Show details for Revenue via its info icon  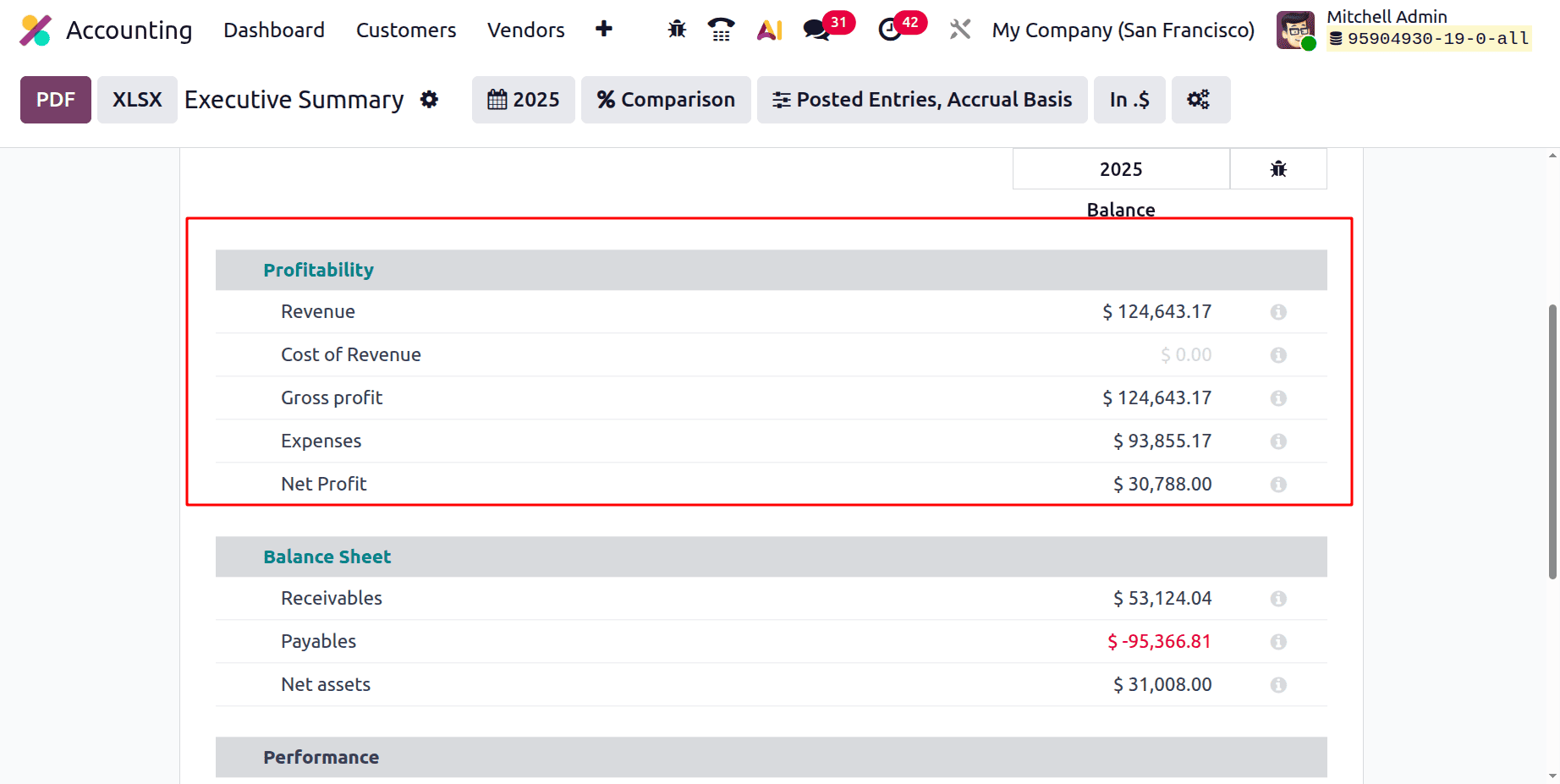pos(1277,311)
